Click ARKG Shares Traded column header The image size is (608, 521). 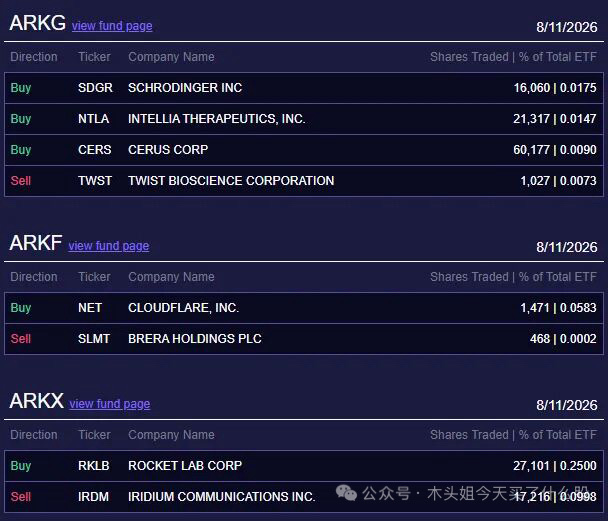[x=513, y=57]
